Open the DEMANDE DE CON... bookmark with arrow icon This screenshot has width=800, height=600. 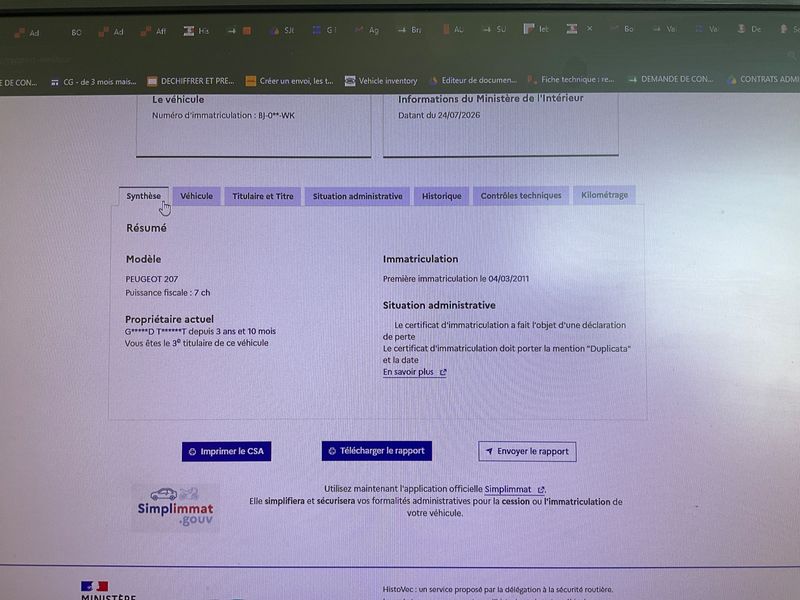(x=670, y=79)
